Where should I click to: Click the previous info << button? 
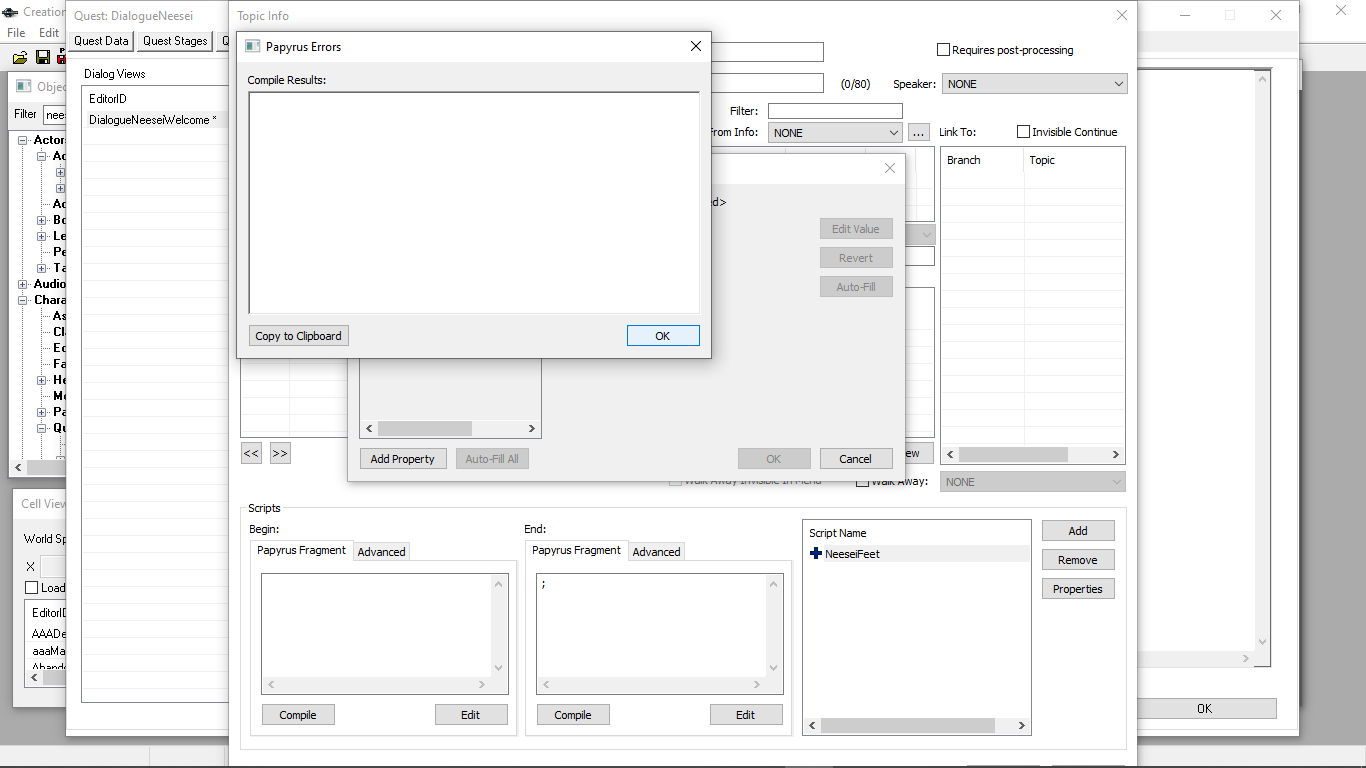click(x=251, y=453)
